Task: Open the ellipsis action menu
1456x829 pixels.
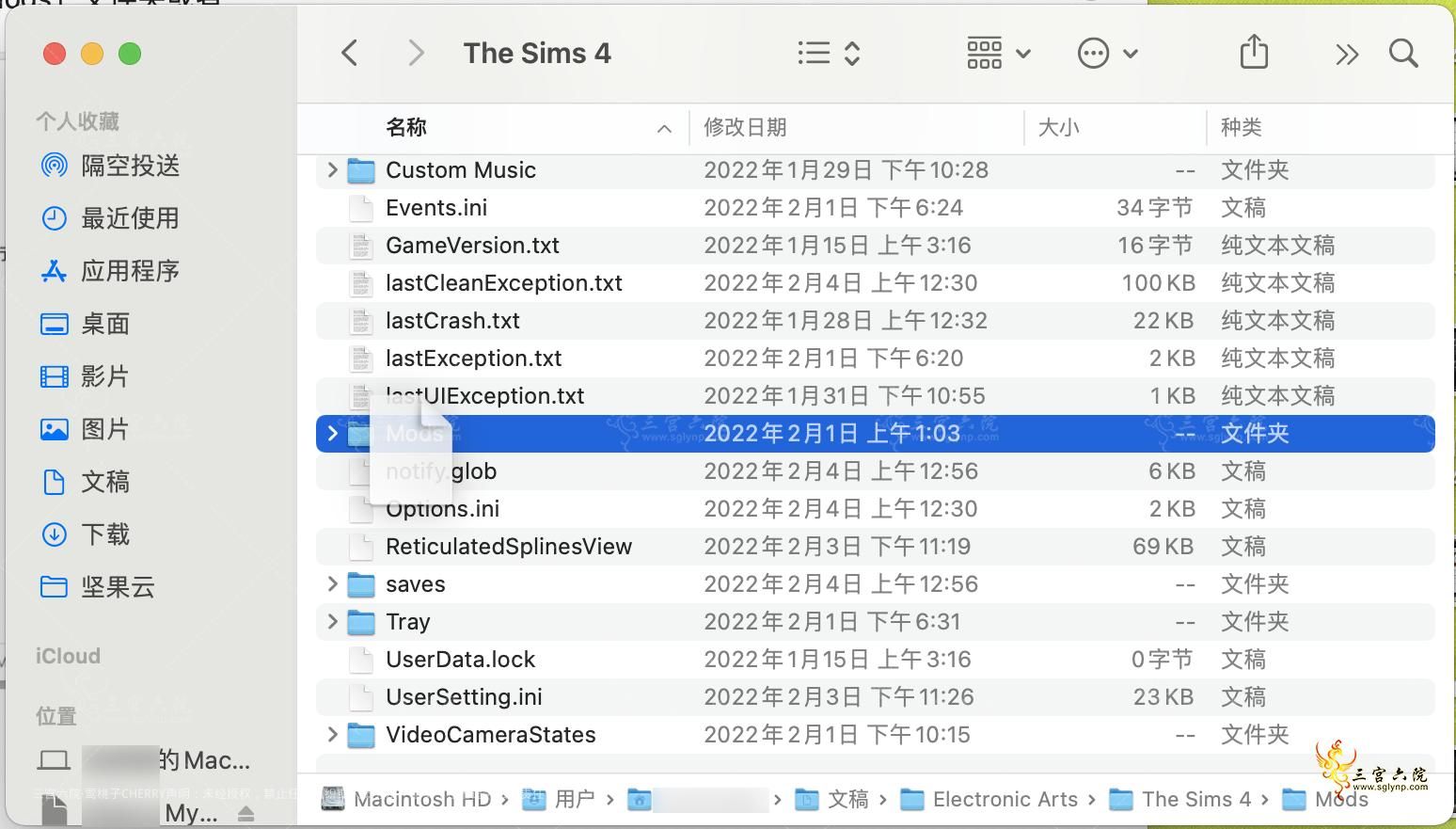Action: [x=1107, y=54]
